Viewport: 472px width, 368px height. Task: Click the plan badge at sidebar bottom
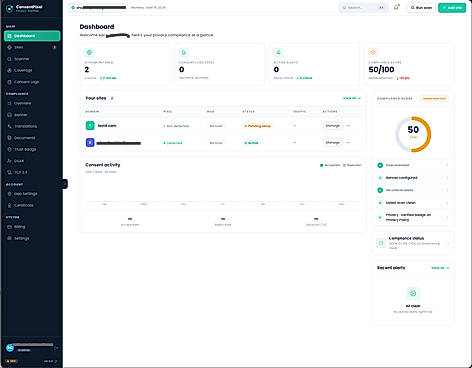pos(11,361)
